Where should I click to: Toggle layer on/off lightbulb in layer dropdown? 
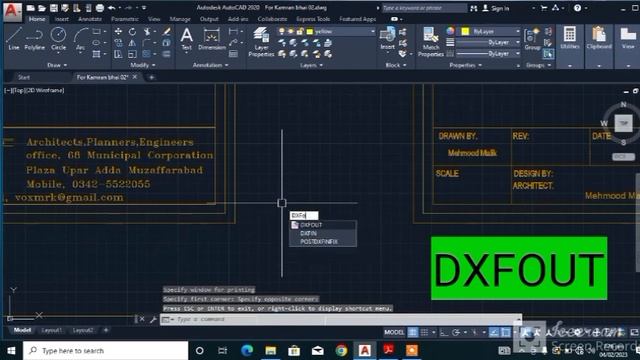[x=281, y=31]
